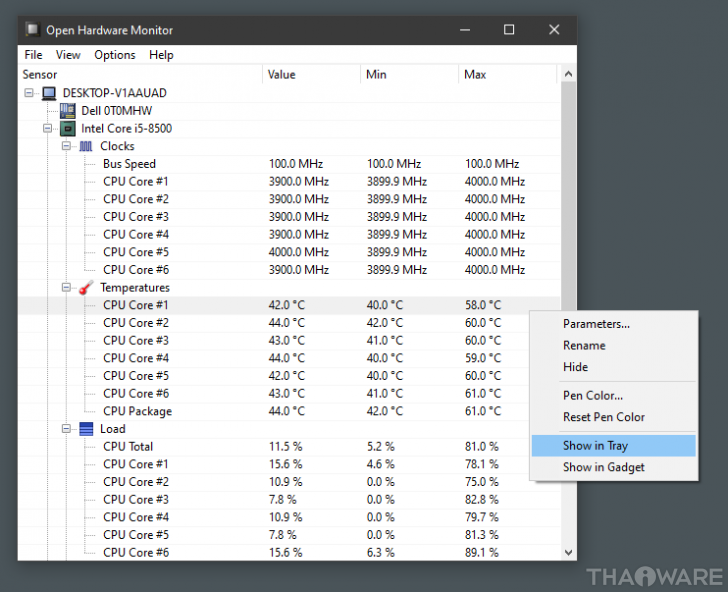
Task: Collapse the Intel Core i5-8500 node
Action: [x=47, y=128]
